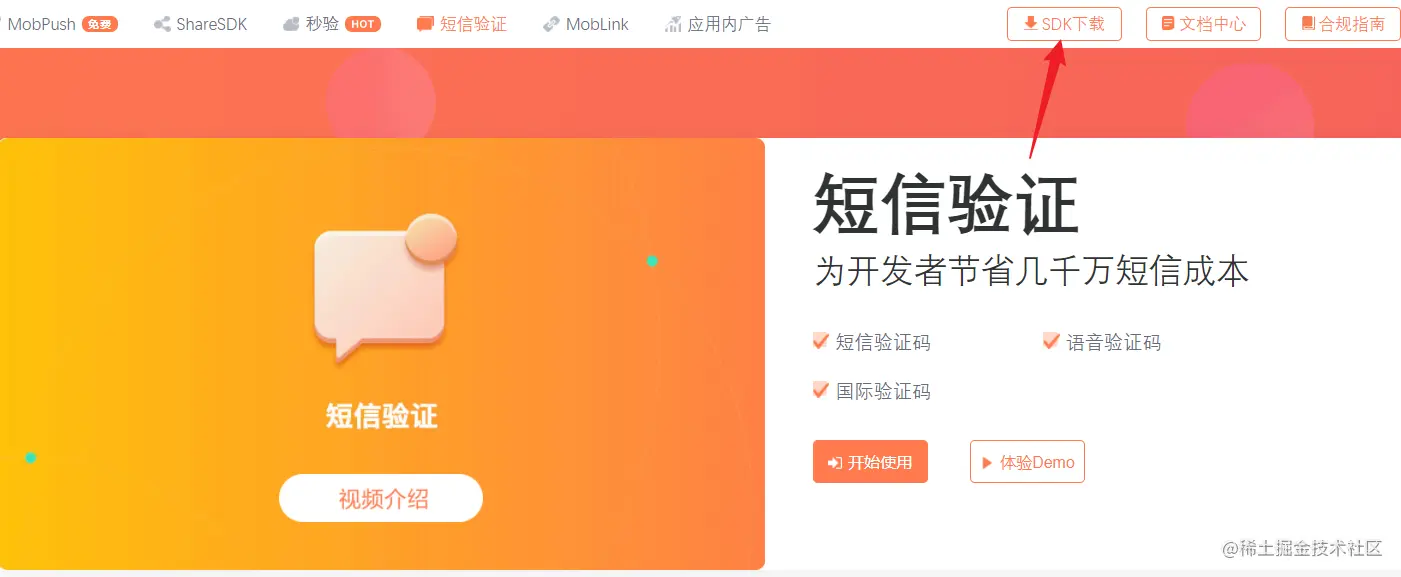Viewport: 1401px width, 577px height.
Task: Click the MobLink chain link icon
Action: pos(551,24)
